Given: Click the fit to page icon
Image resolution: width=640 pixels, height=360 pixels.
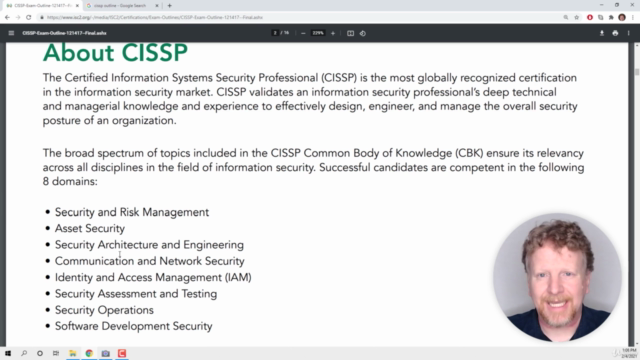Looking at the screenshot, I should pyautogui.click(x=350, y=33).
